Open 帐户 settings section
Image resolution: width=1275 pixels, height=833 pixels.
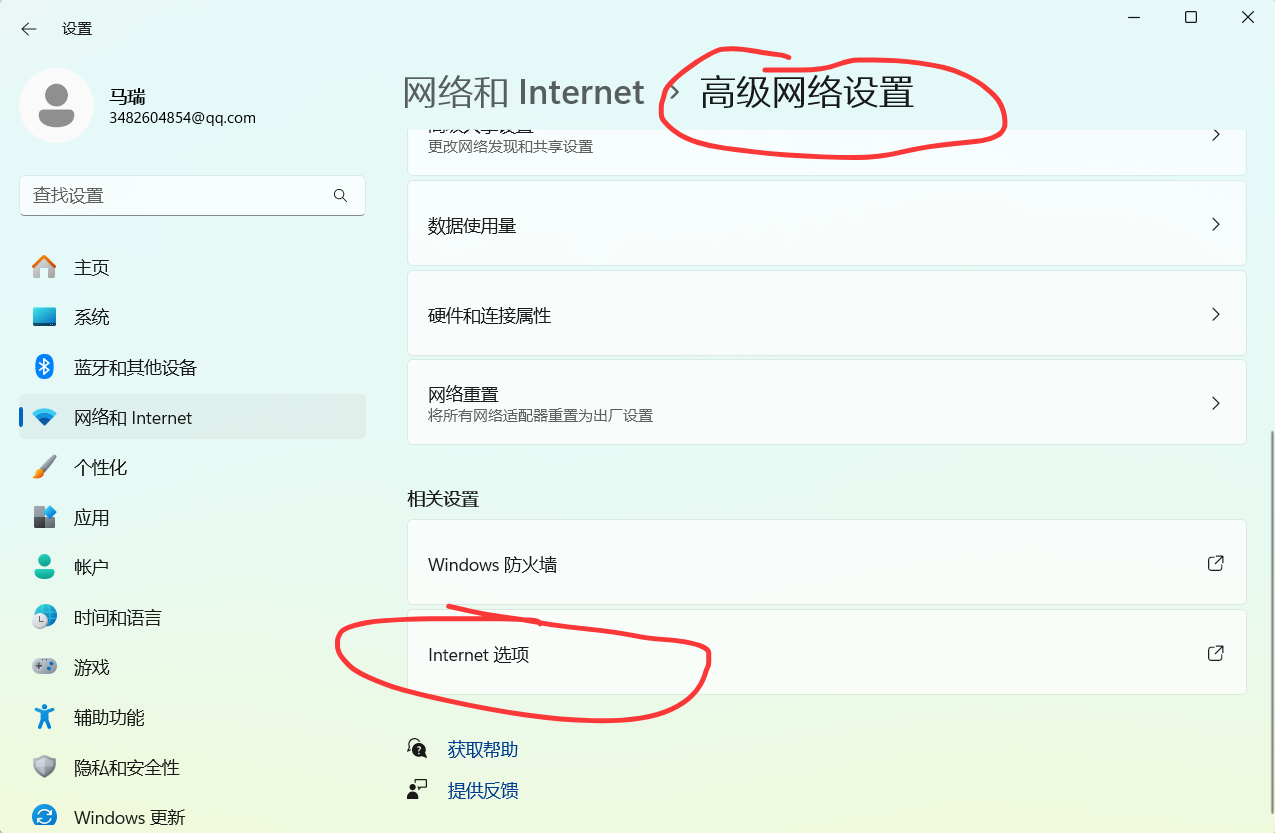192,567
